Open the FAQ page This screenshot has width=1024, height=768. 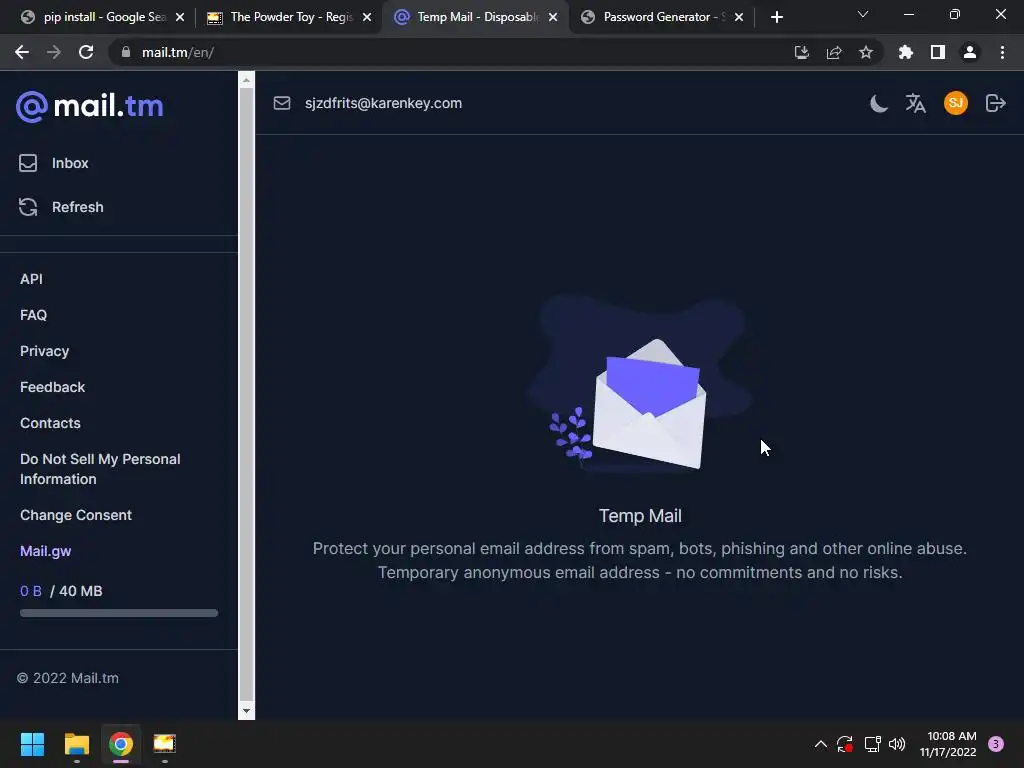[33, 315]
